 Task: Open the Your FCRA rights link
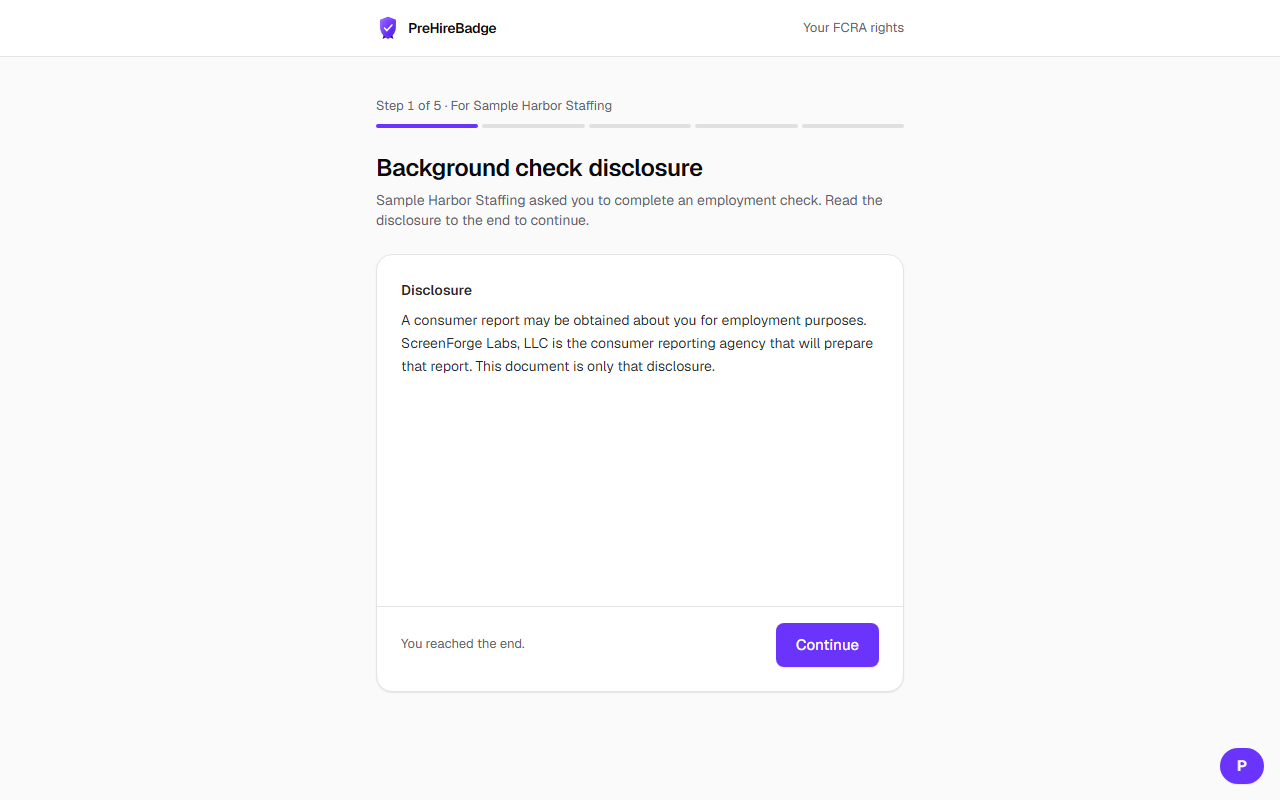coord(853,28)
